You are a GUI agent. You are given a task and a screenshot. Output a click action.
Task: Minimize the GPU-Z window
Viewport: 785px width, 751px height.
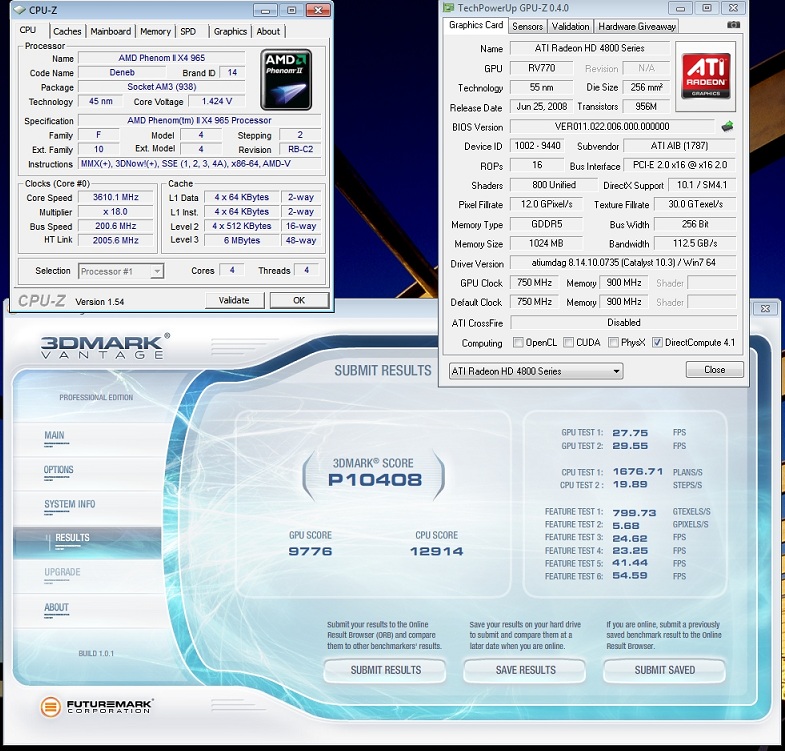(680, 8)
